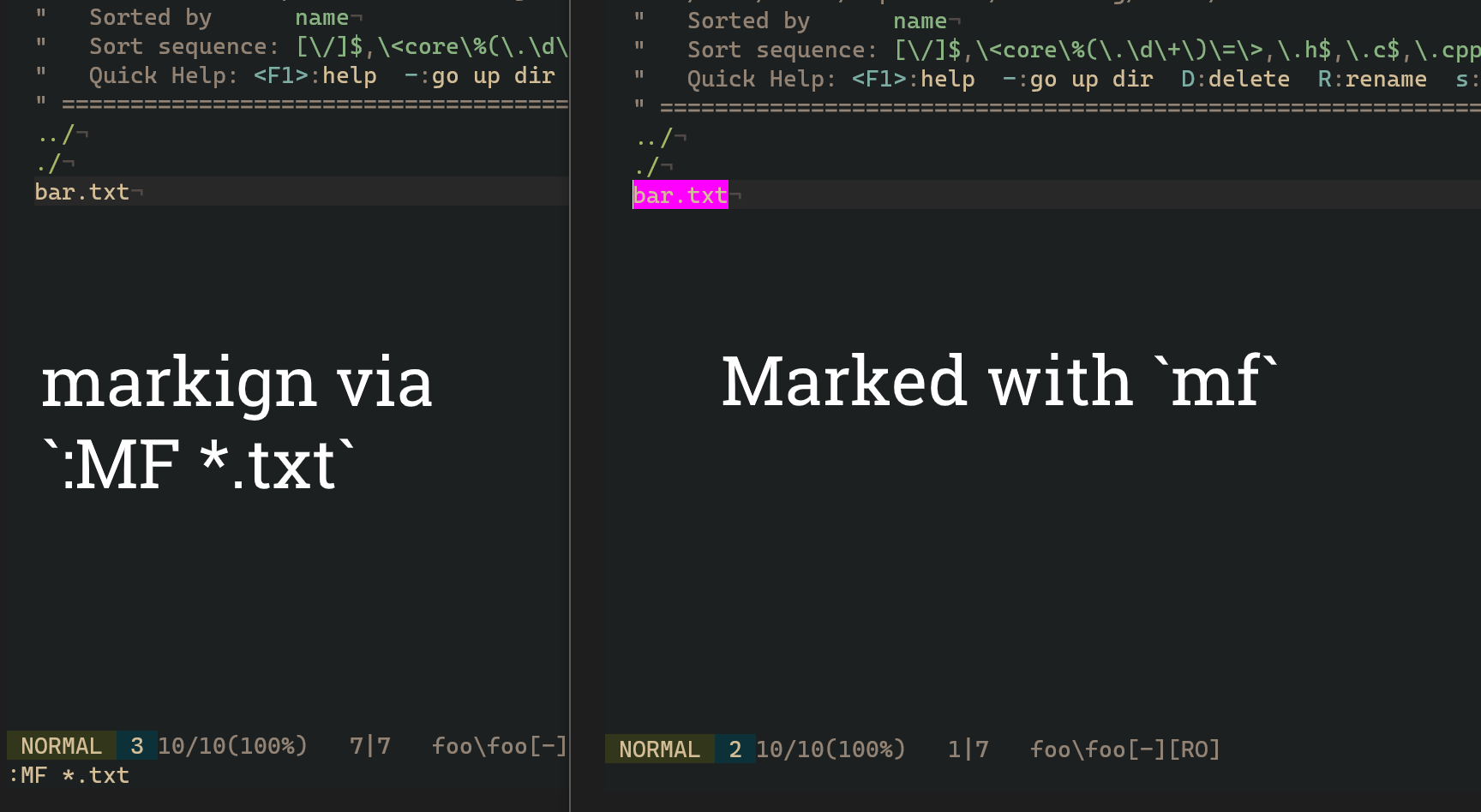Select the buffer number 3 in left statusline

pos(137,745)
